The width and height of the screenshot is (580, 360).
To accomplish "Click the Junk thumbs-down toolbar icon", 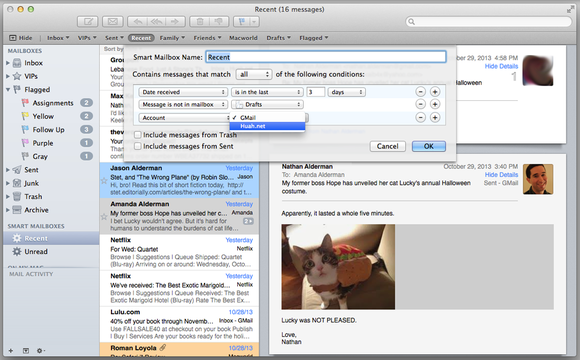I will point(219,21).
